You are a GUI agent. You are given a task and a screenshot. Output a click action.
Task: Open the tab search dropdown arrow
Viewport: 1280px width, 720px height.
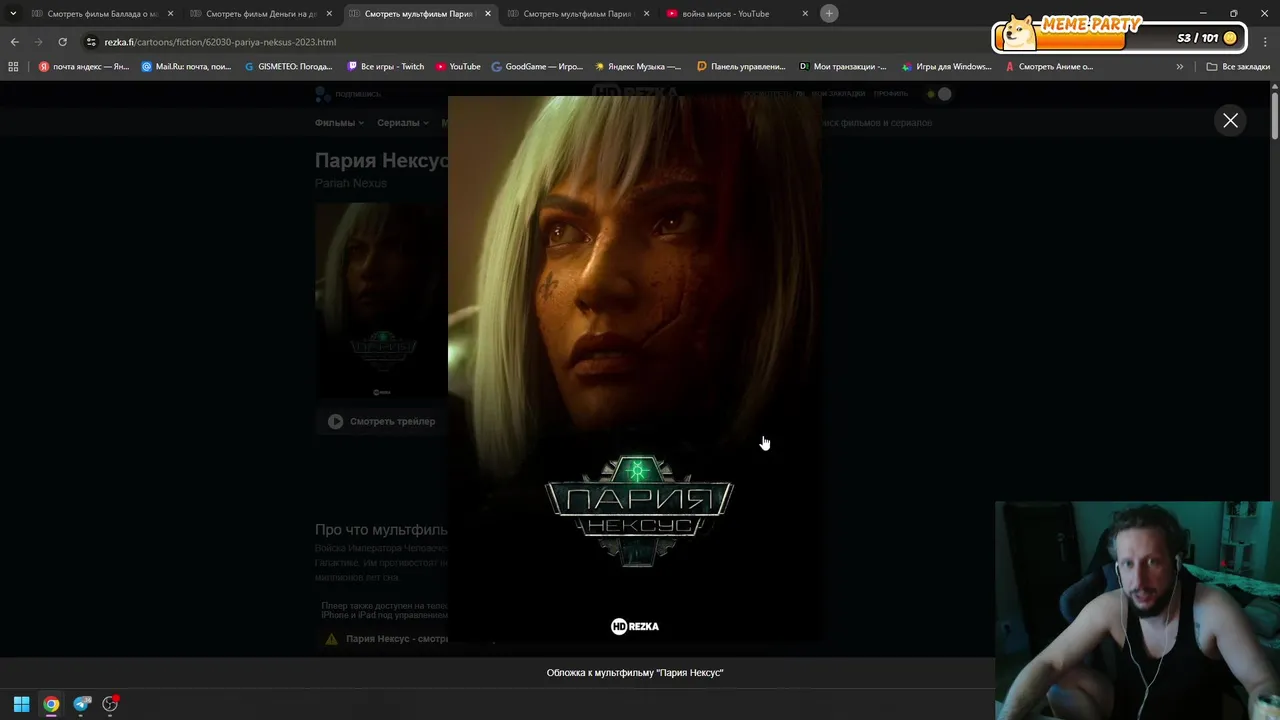coord(13,14)
